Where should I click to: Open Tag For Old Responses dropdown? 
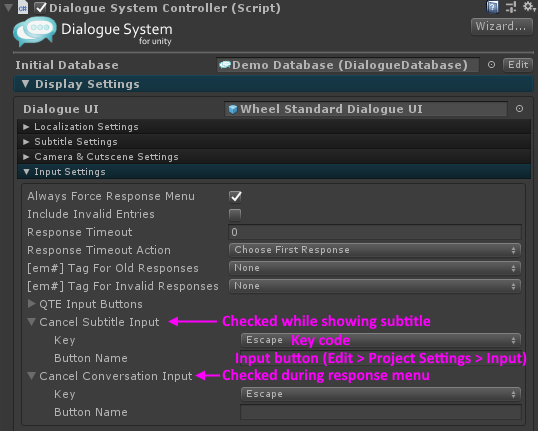(375, 268)
